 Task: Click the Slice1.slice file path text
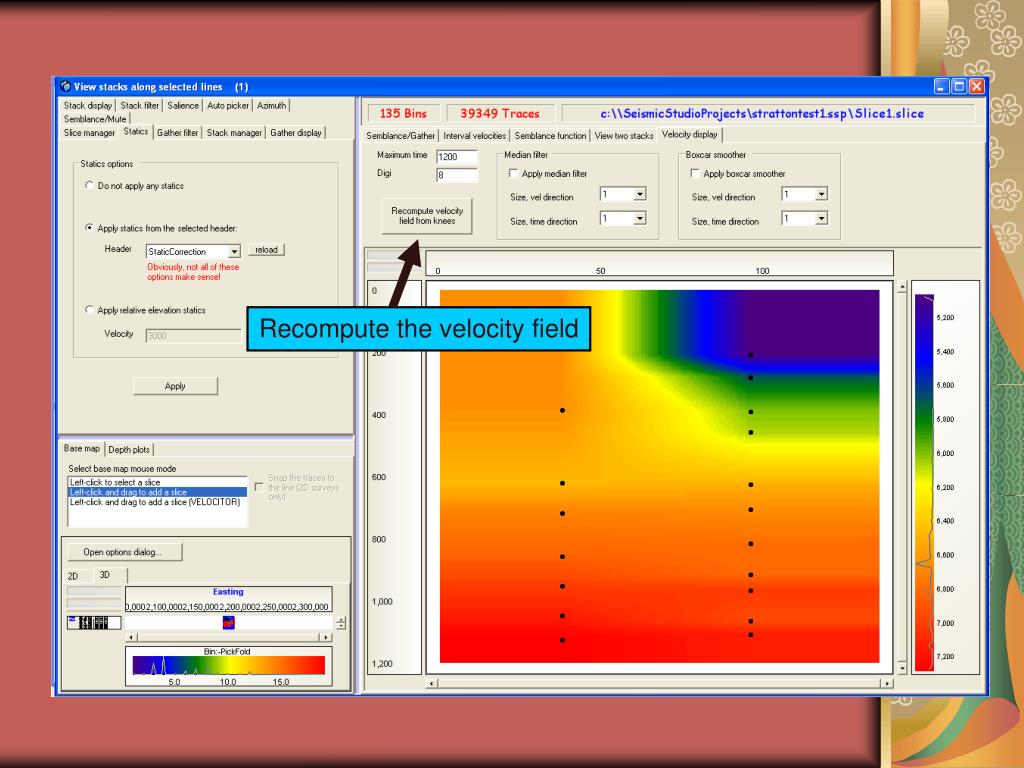pos(762,114)
